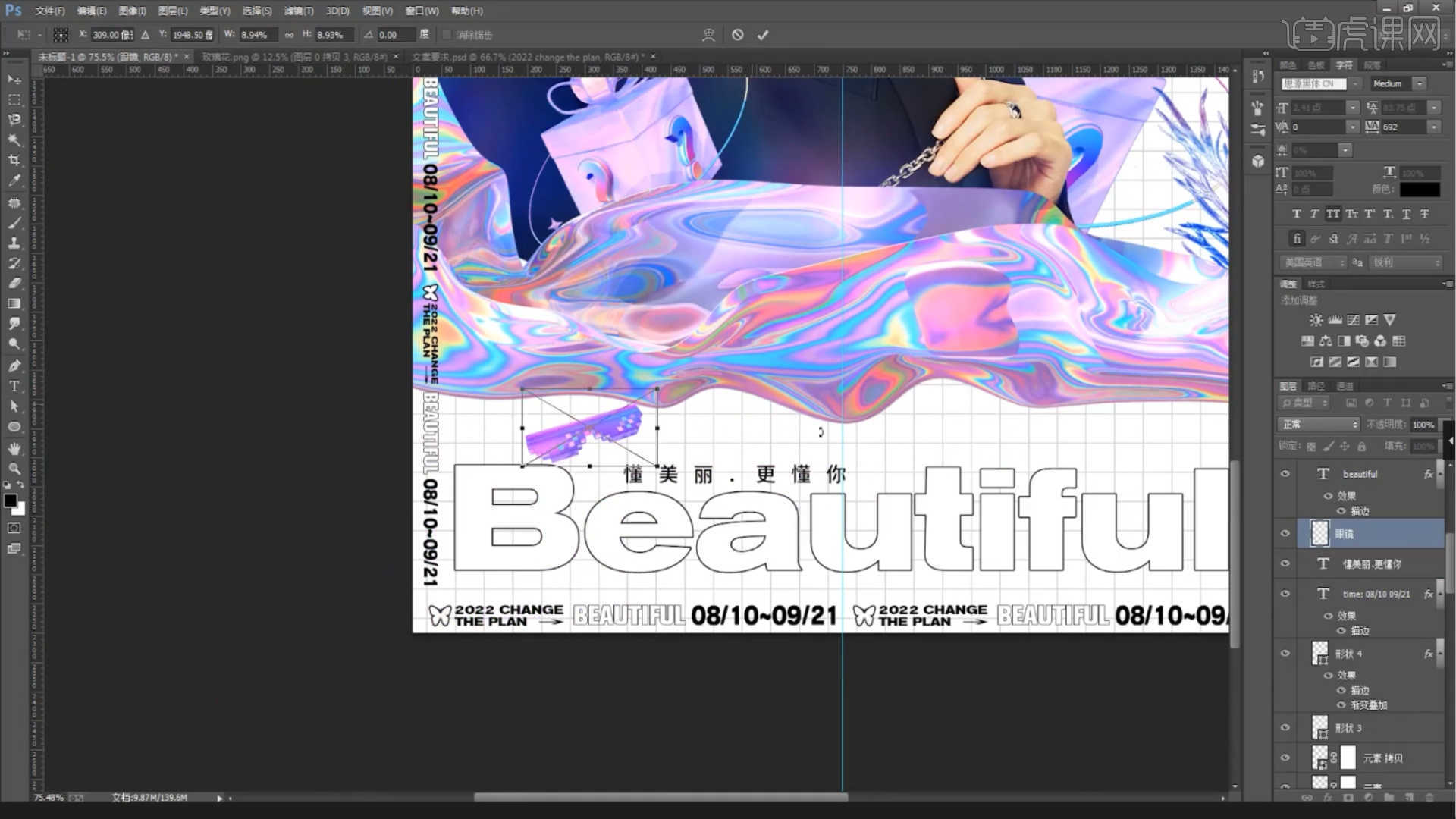1456x819 pixels.
Task: Switch to the 段落 panel tab
Action: pyautogui.click(x=1372, y=64)
